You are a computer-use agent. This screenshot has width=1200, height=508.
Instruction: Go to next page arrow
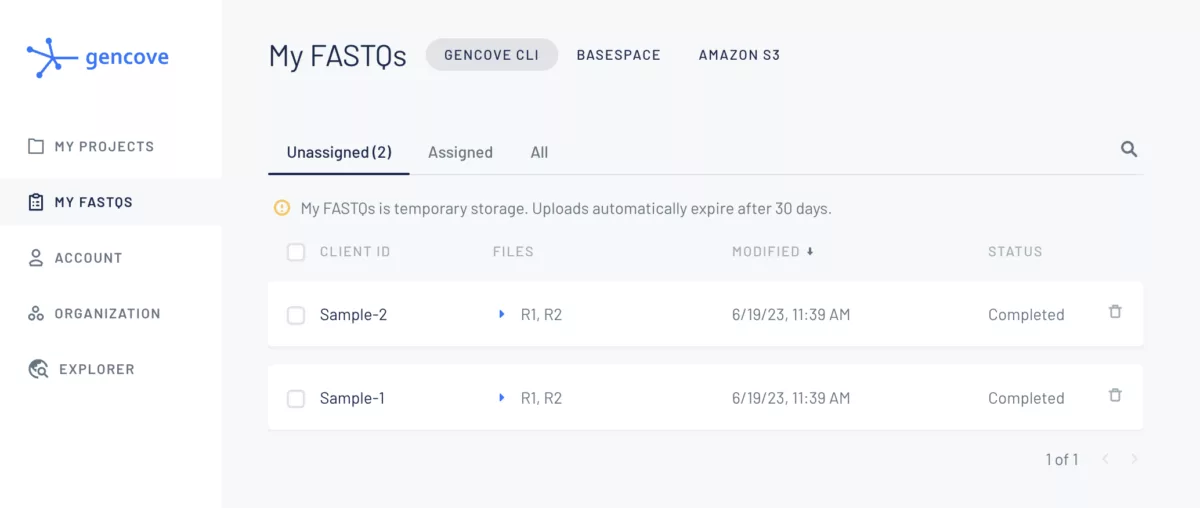tap(1134, 459)
